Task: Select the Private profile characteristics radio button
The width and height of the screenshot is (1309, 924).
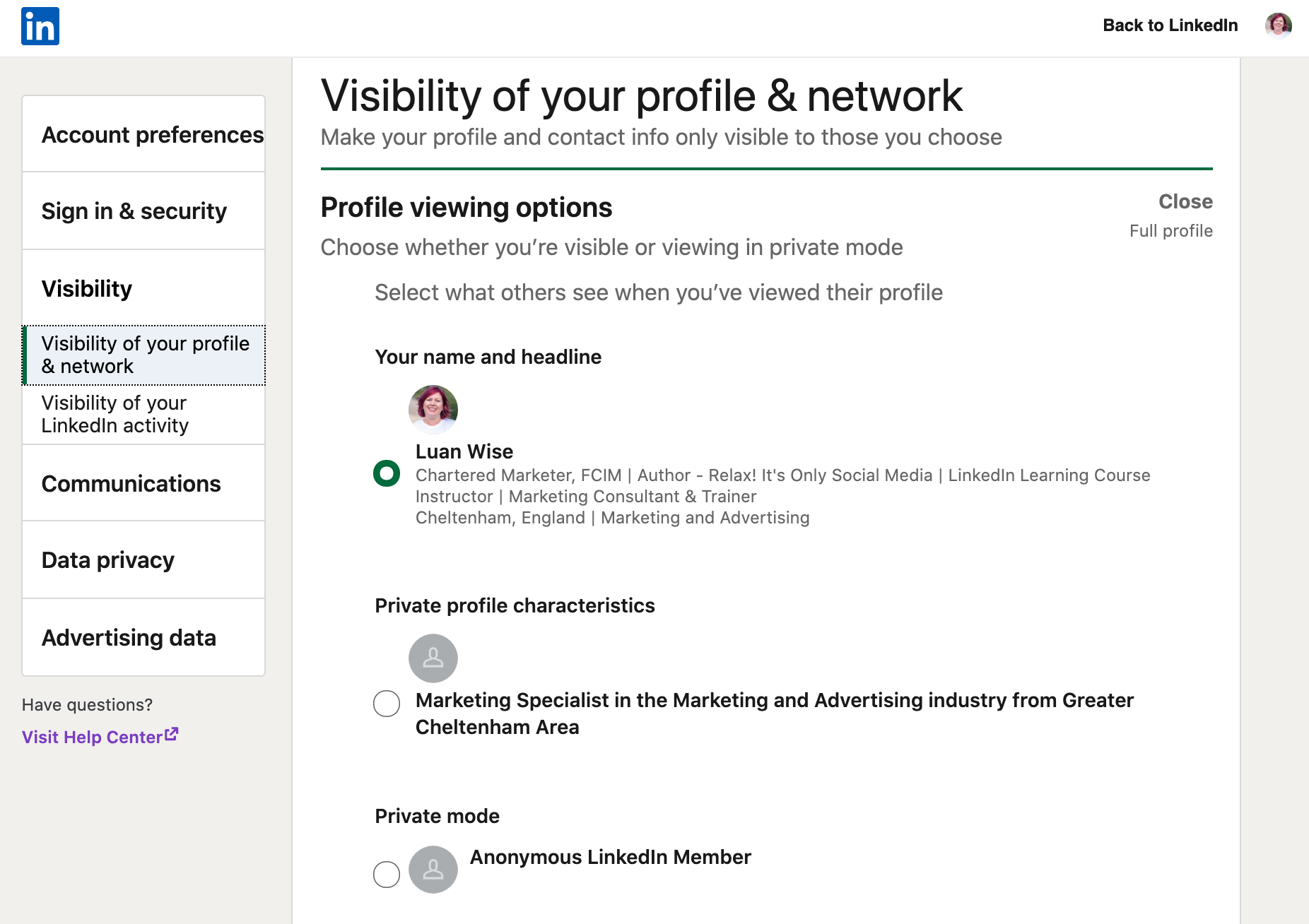Action: click(387, 704)
